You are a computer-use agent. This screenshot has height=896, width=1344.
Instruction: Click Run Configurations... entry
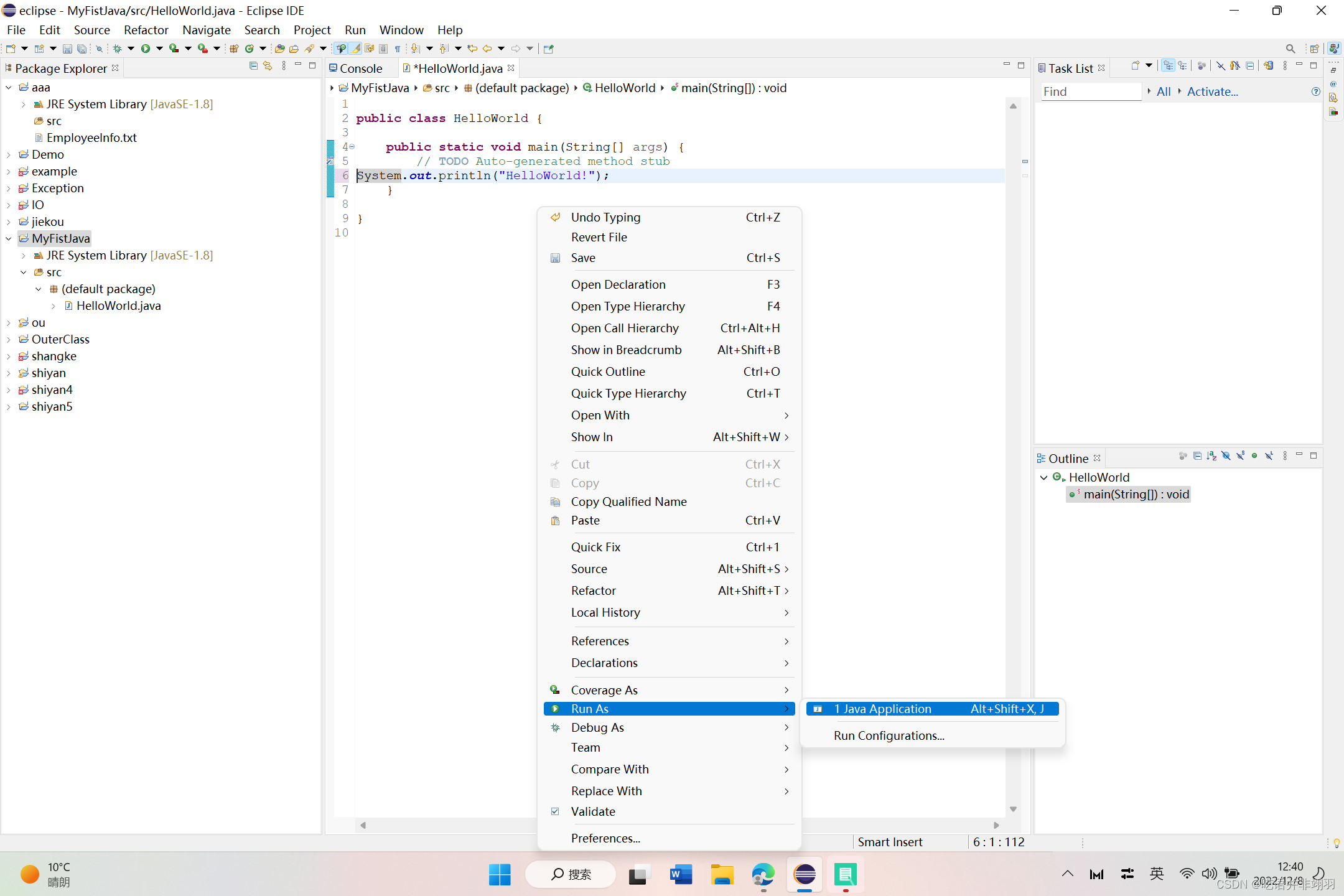(889, 735)
